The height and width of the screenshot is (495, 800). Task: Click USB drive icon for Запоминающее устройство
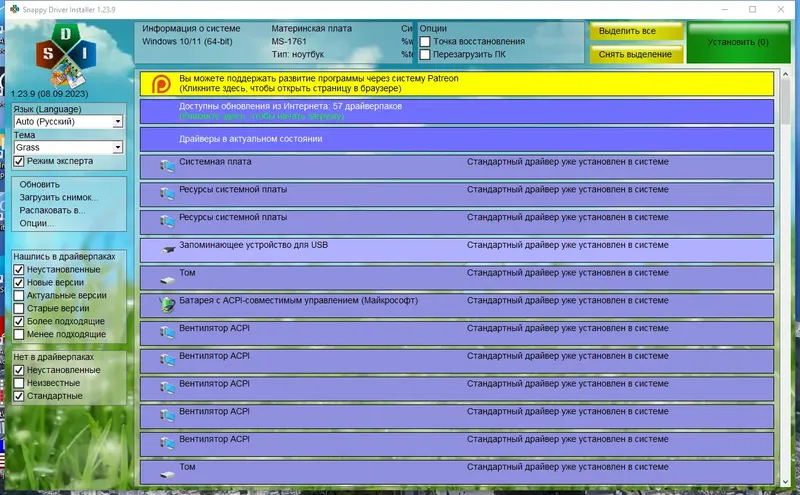168,250
